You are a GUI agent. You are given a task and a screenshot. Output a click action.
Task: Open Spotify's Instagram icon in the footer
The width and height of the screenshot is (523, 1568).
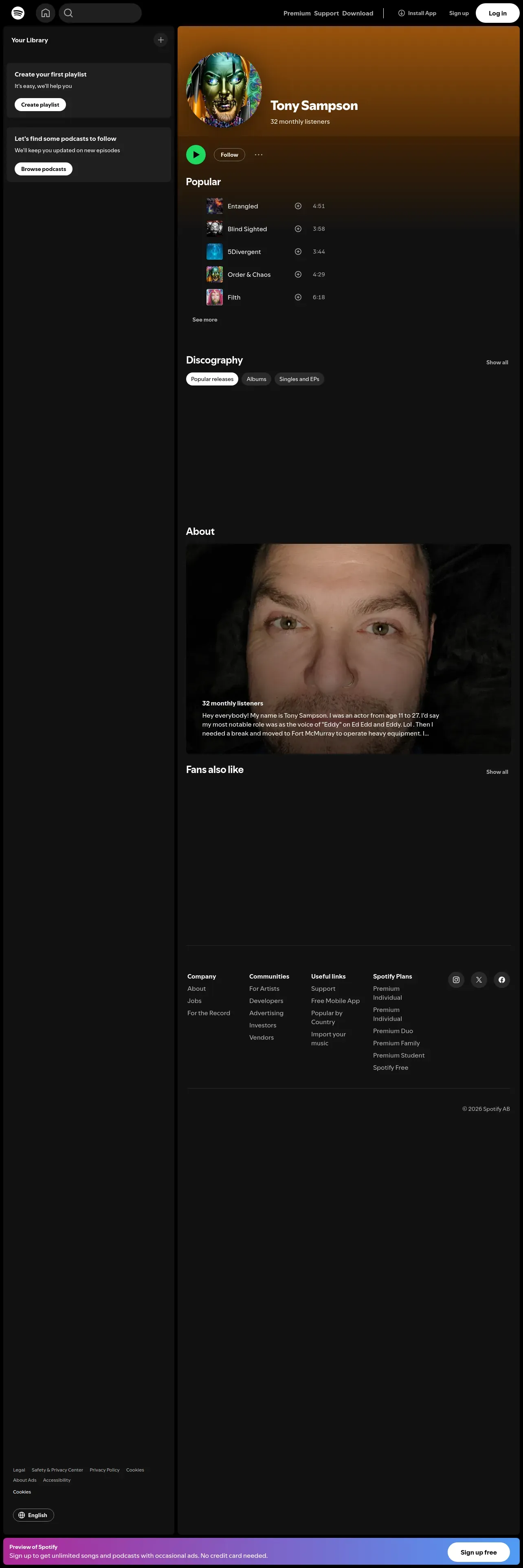coord(456,980)
